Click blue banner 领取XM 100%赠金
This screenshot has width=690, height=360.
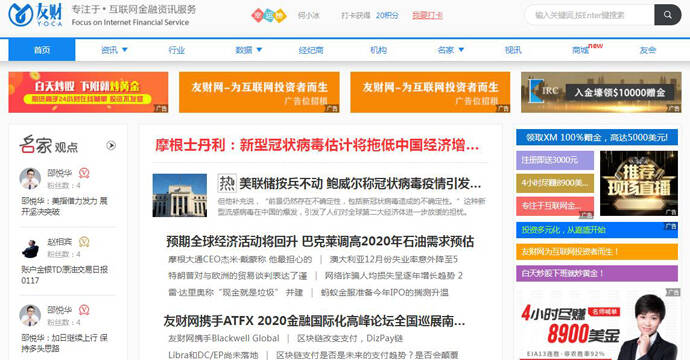pos(597,137)
